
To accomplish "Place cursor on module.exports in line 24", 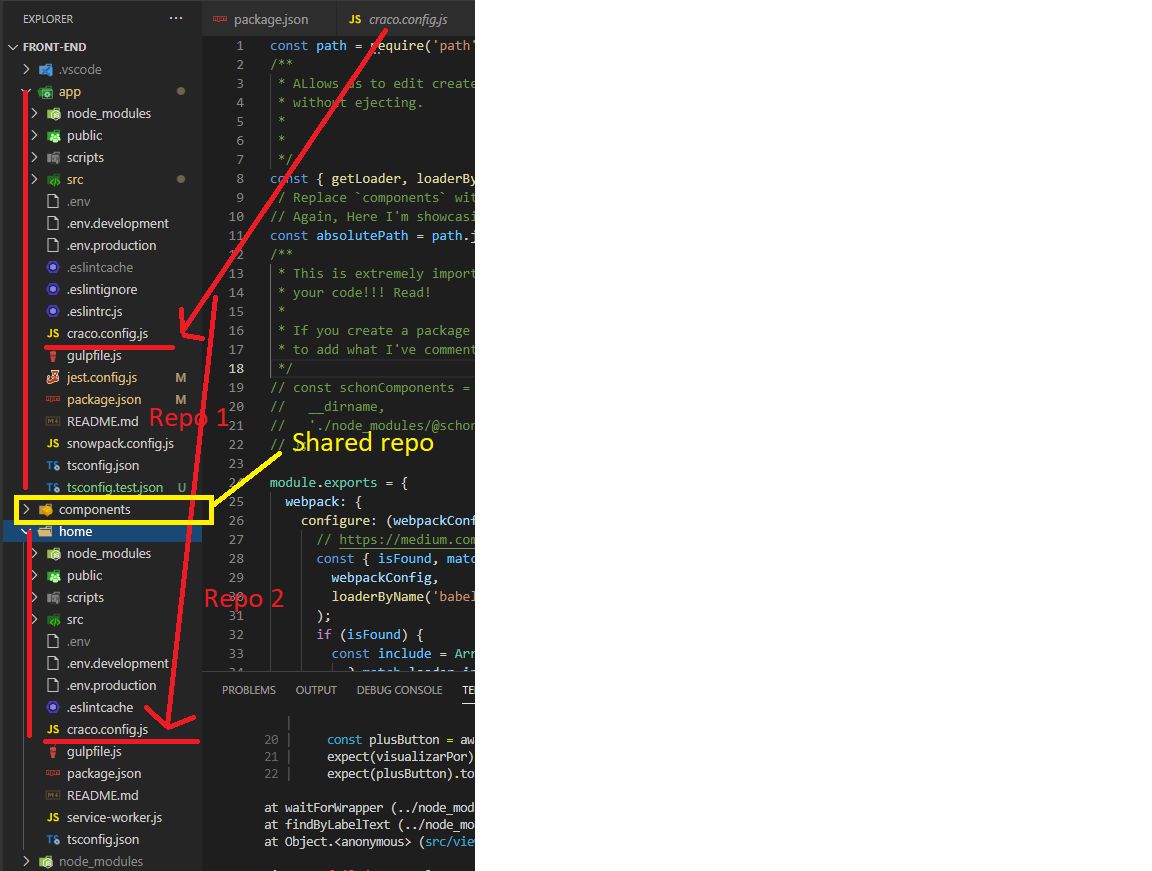I will tap(323, 483).
